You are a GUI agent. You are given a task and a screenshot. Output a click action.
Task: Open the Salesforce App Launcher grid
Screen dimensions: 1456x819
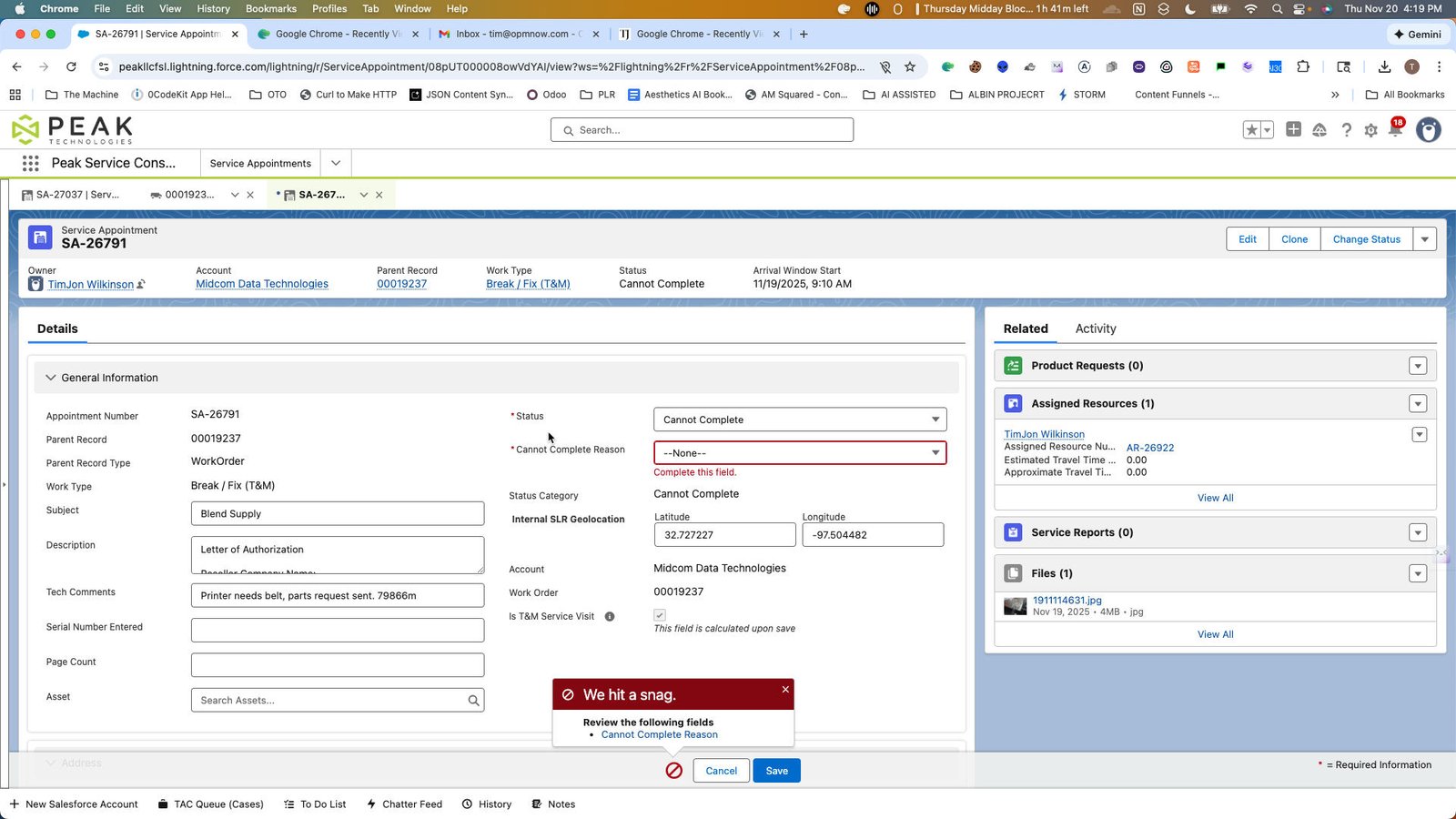pyautogui.click(x=30, y=163)
